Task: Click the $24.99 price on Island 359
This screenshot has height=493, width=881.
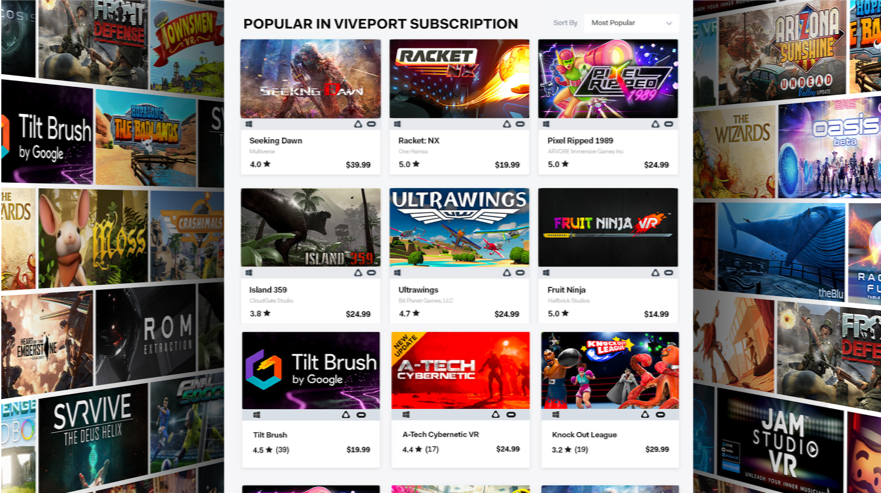Action: [358, 314]
